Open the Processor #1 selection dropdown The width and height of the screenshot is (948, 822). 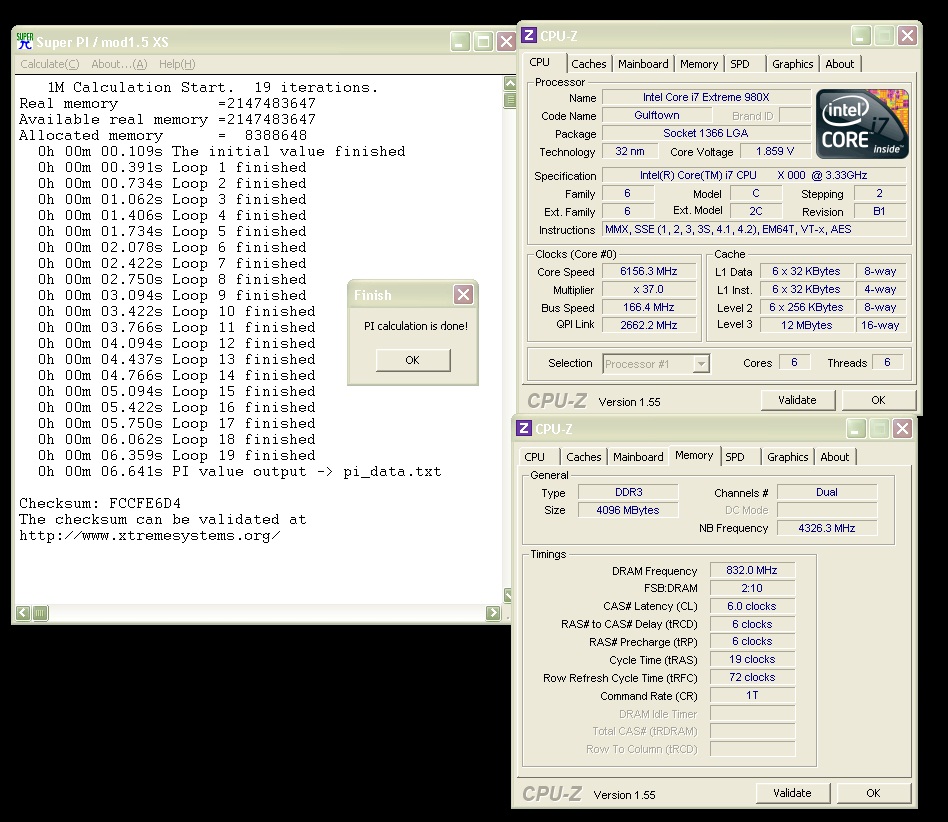coord(701,364)
